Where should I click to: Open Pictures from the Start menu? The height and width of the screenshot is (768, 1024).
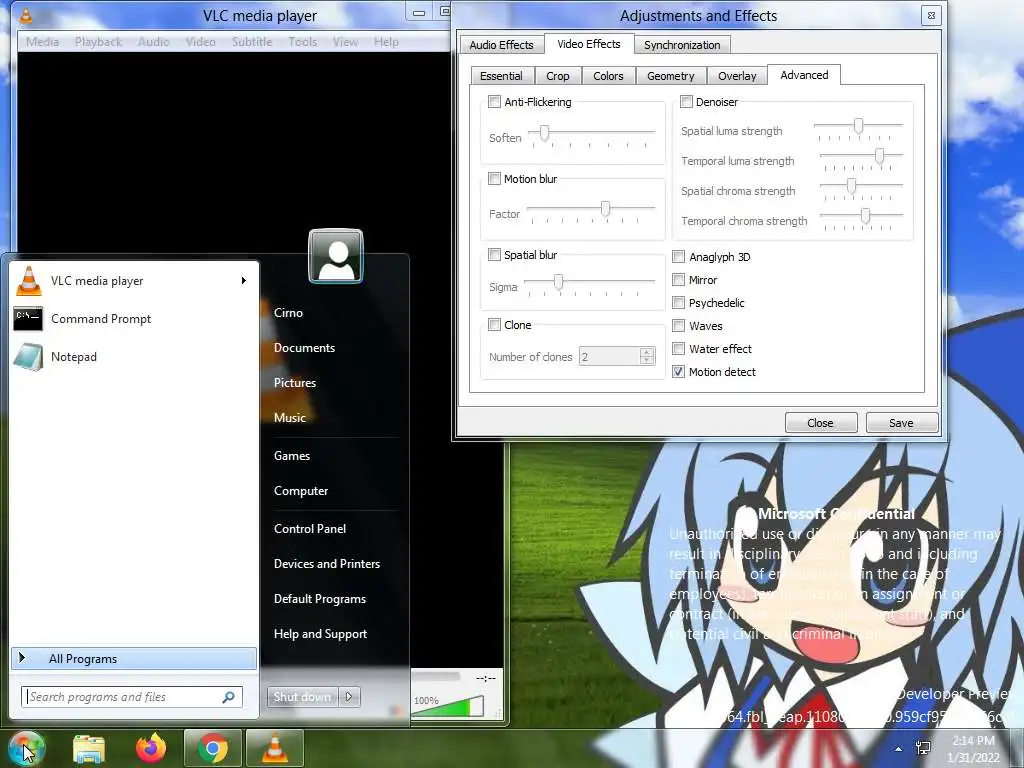click(x=295, y=383)
